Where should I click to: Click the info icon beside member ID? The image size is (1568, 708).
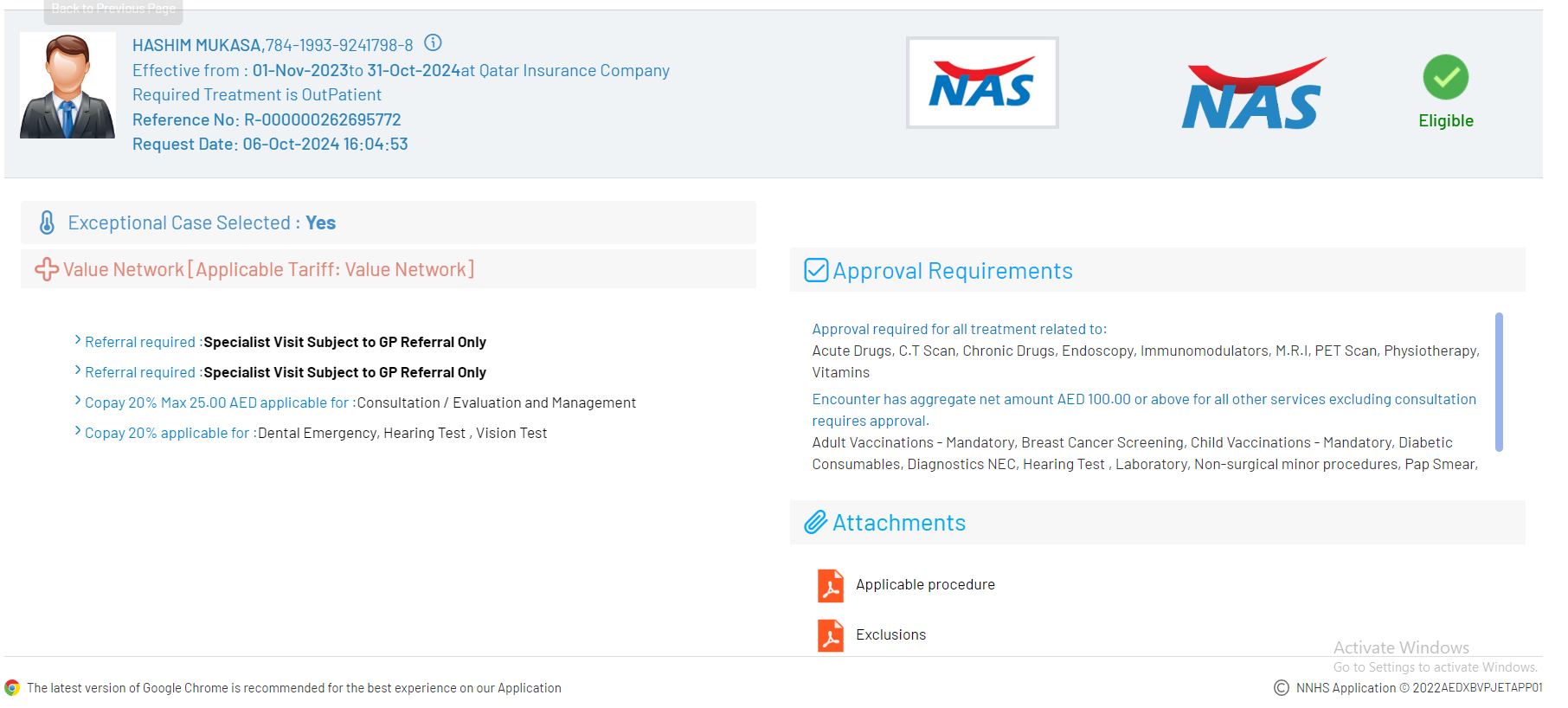(x=433, y=42)
